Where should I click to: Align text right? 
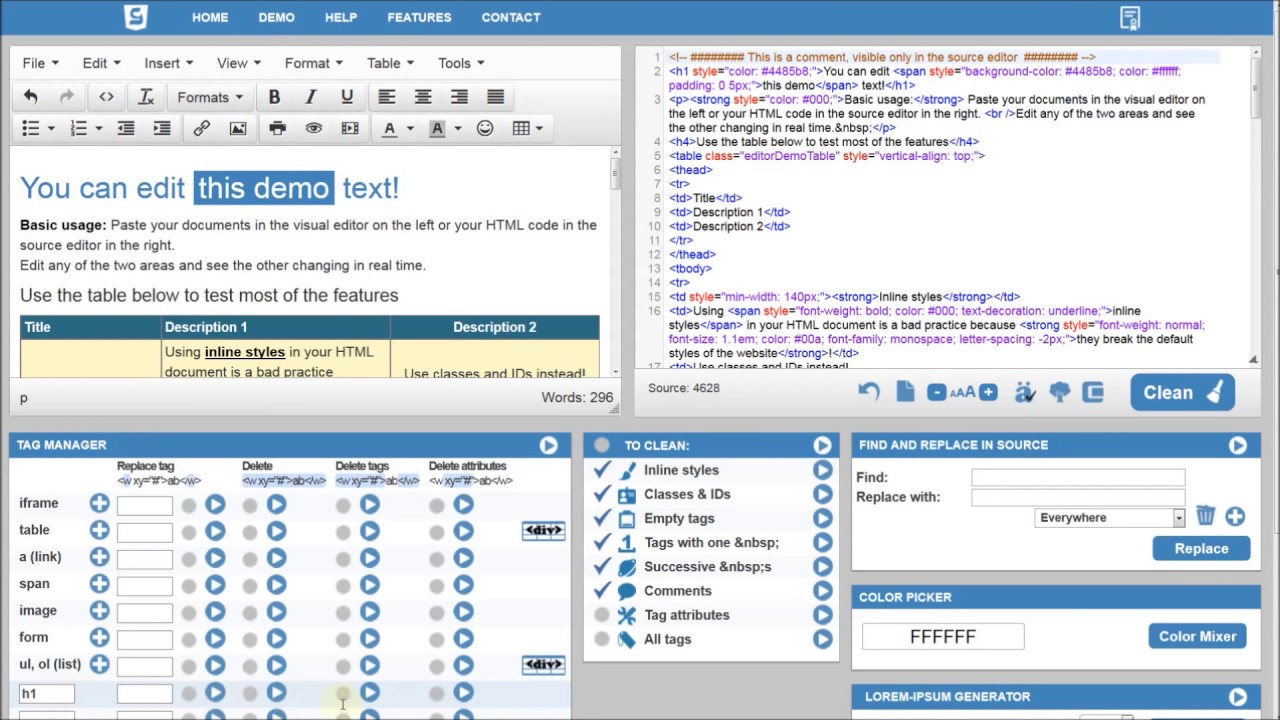pyautogui.click(x=459, y=97)
